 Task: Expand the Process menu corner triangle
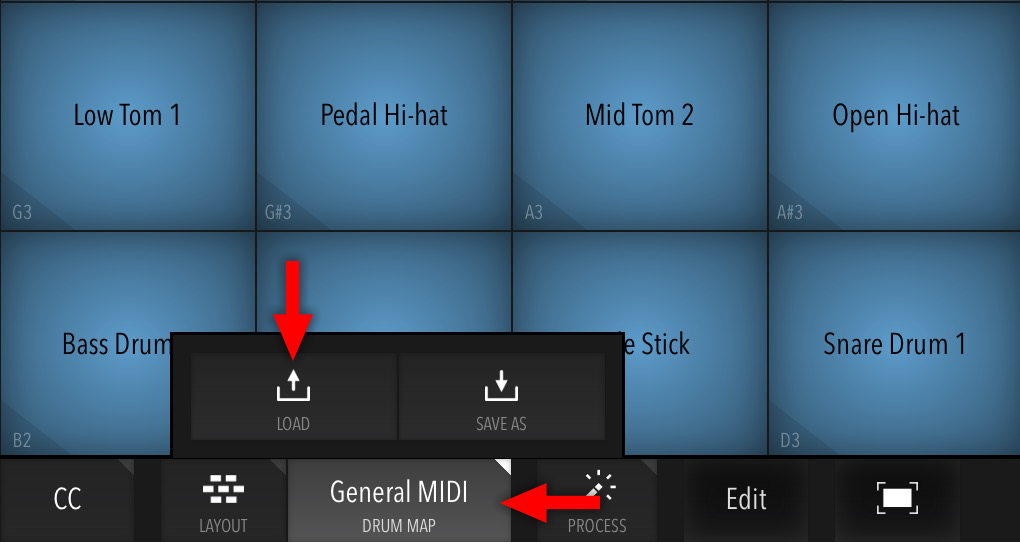(649, 466)
